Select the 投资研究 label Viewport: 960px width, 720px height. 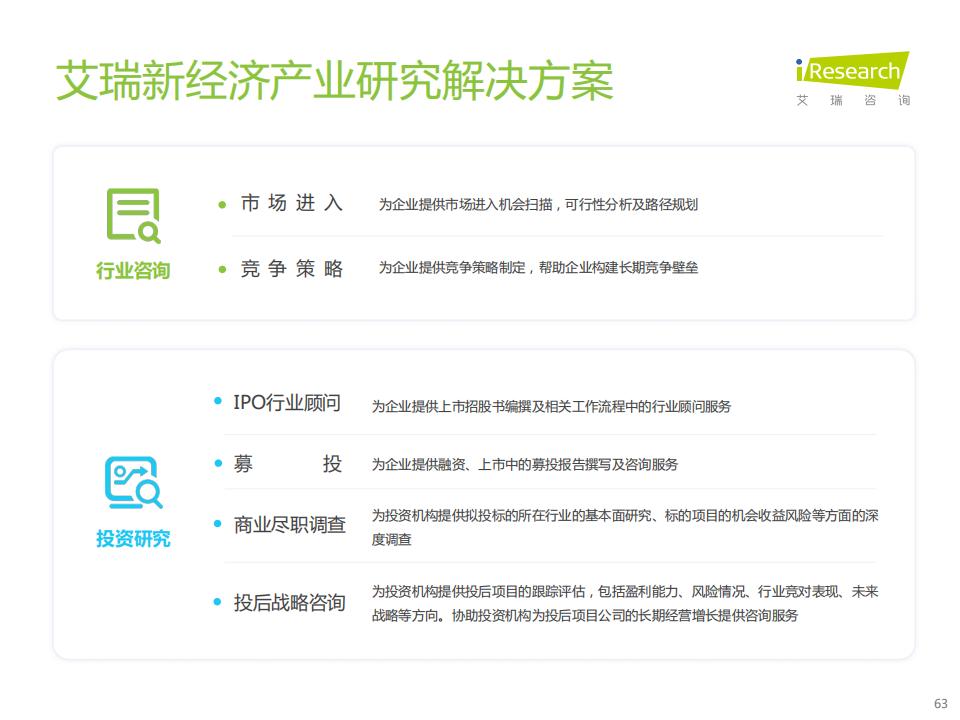pos(133,539)
